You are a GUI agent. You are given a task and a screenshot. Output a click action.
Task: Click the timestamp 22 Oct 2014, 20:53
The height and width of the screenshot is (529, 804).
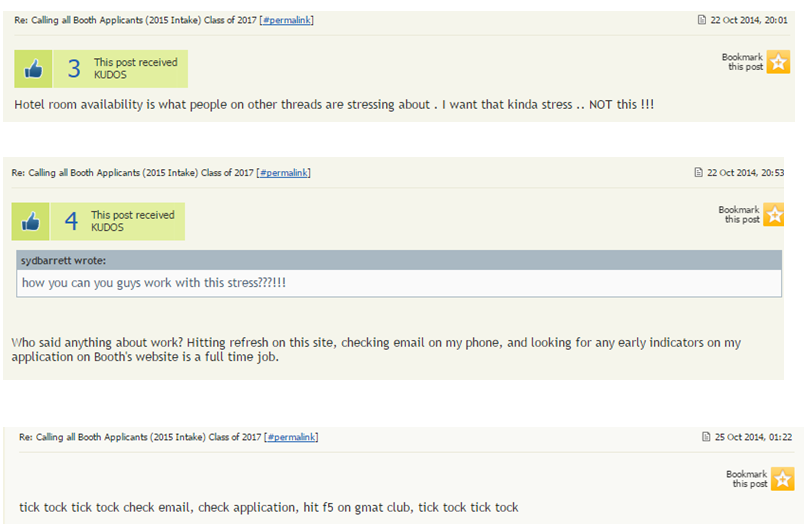tap(745, 172)
